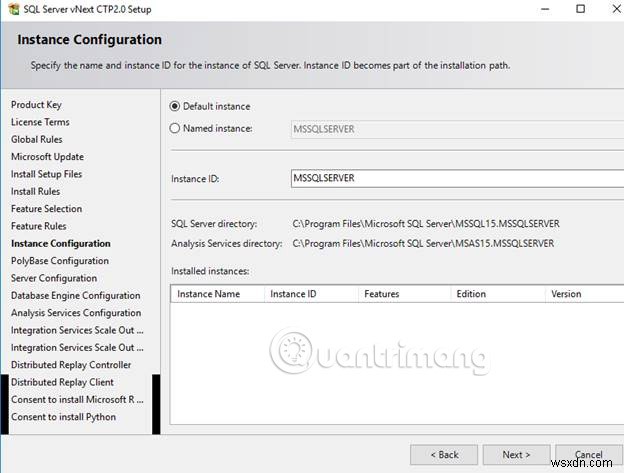Click the Version column header

click(x=584, y=294)
